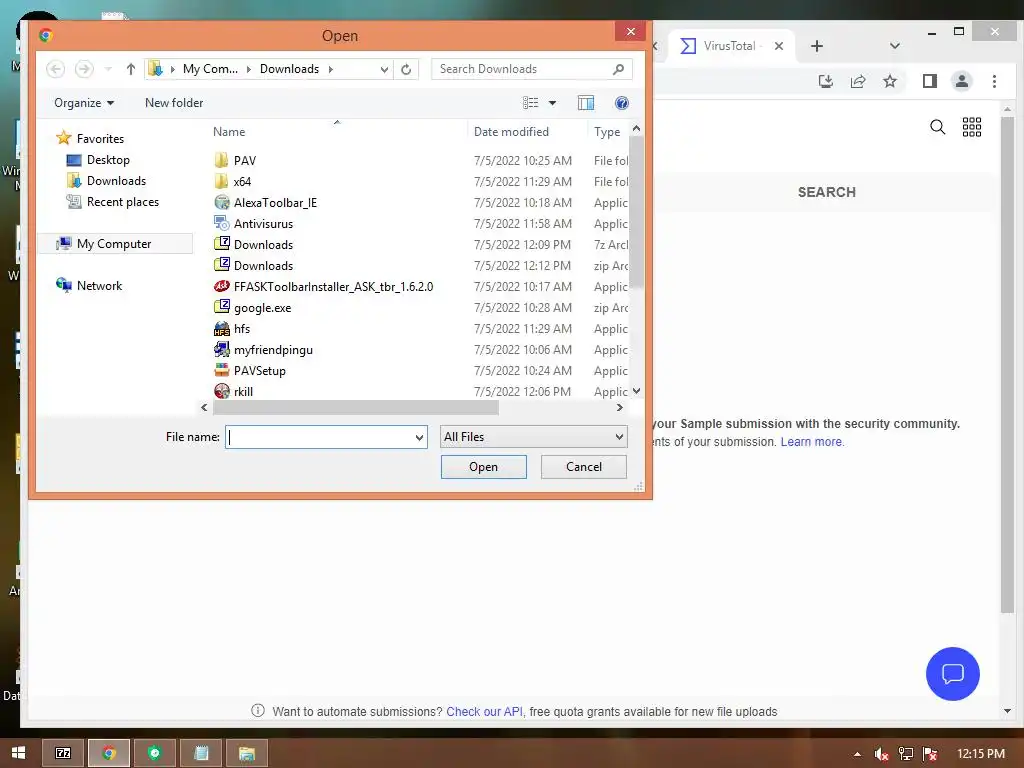Click the Chrome share page icon
Screen dimensions: 1024x768
[x=857, y=81]
